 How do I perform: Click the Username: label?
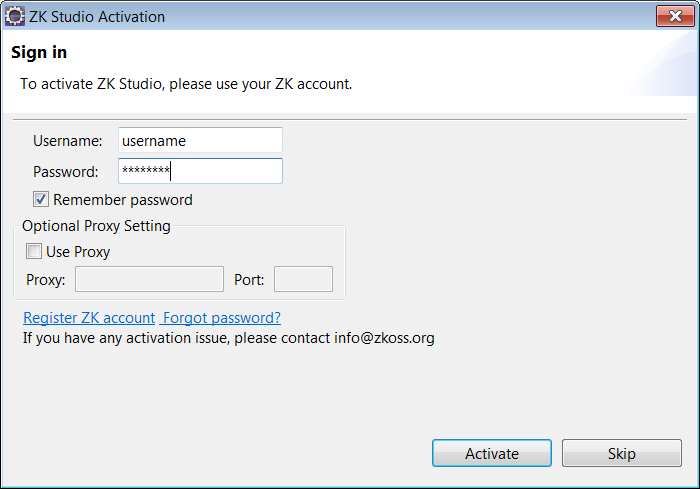point(67,141)
